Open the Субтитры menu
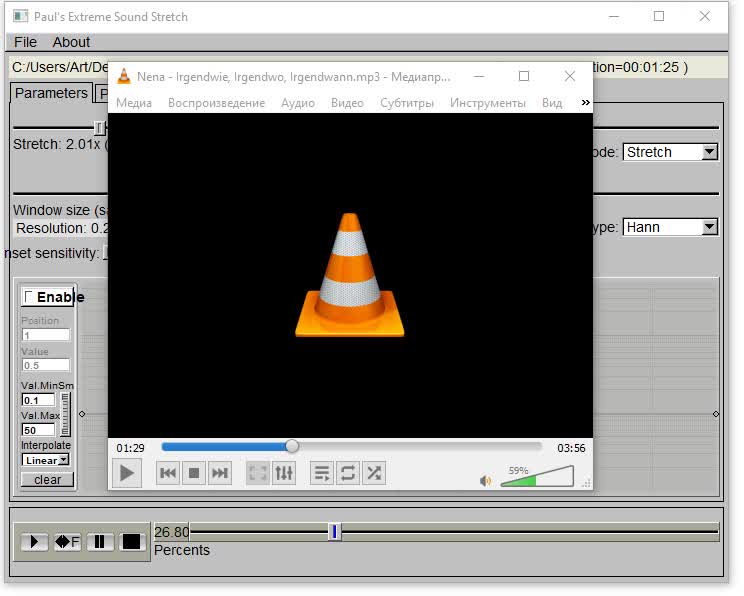 pyautogui.click(x=407, y=103)
